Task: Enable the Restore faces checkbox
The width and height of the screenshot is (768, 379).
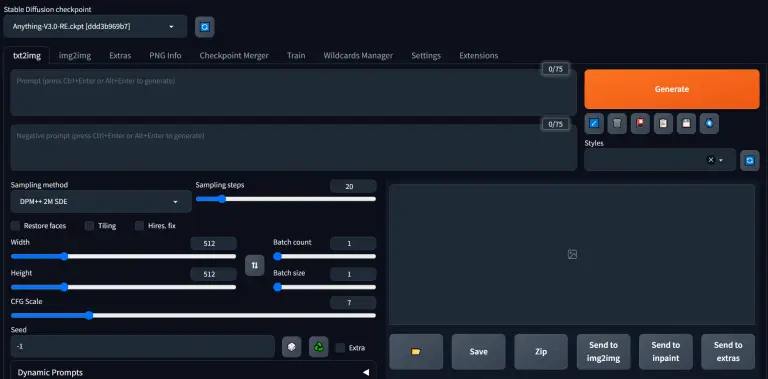Action: pos(16,226)
